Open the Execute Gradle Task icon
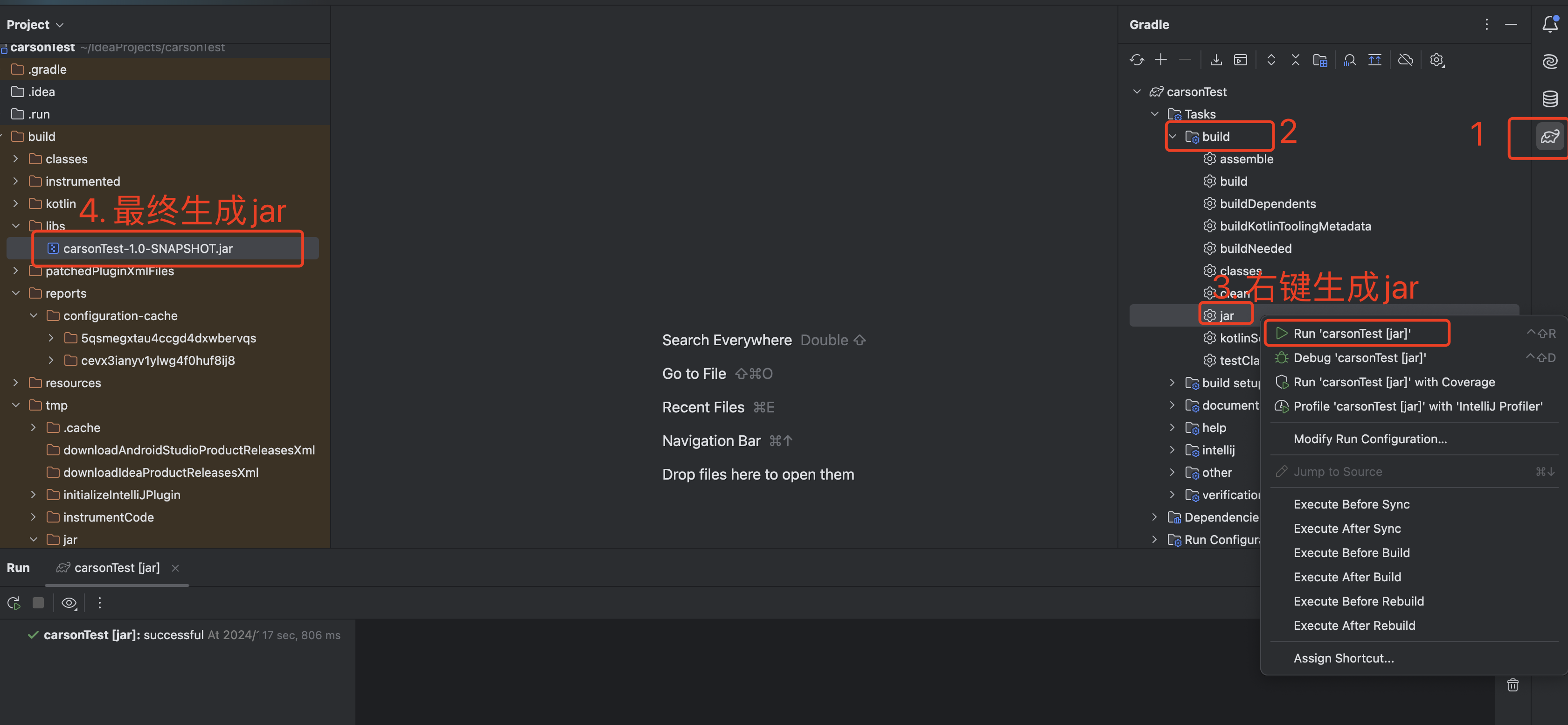Viewport: 1568px width, 725px height. coord(1240,60)
